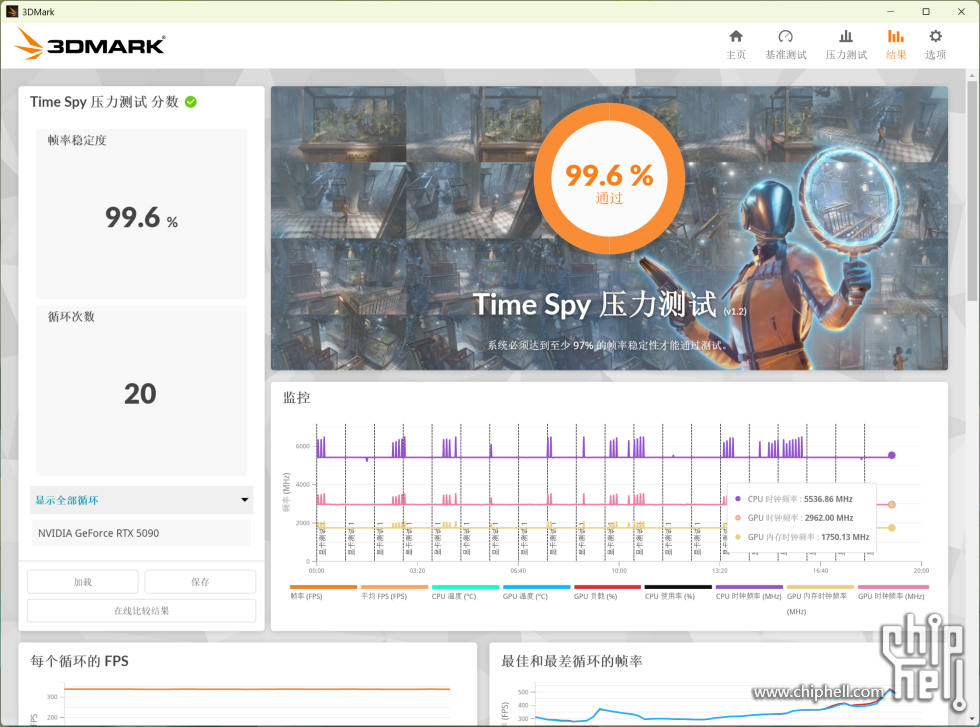980x727 pixels.
Task: Click the NVIDIA GeForce RTX 5090 field
Action: pyautogui.click(x=141, y=533)
